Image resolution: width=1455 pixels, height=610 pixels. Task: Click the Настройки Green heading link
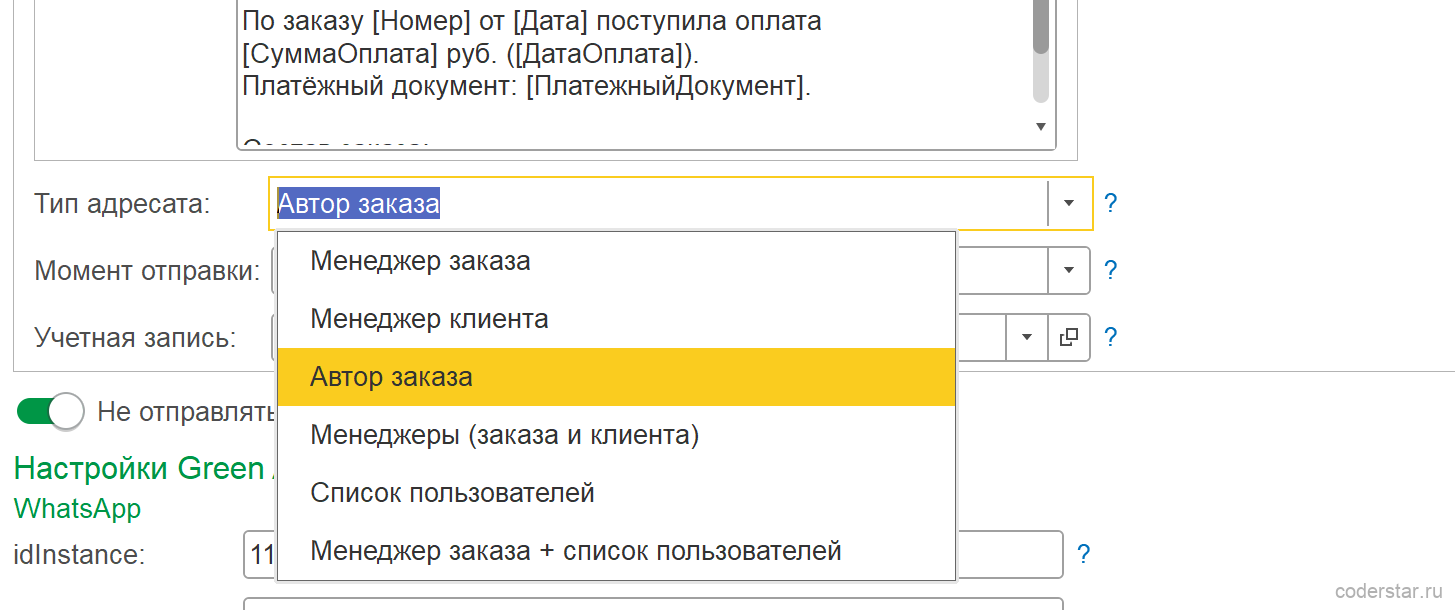click(139, 468)
